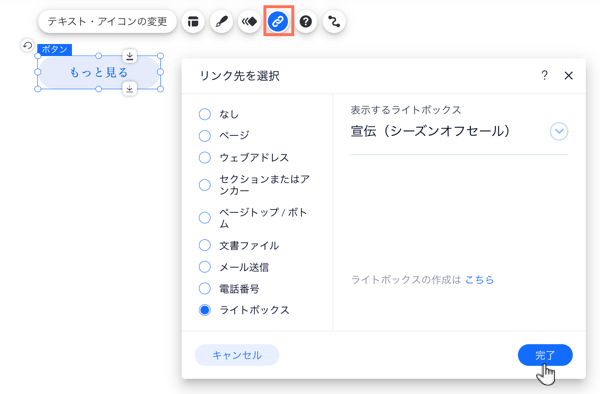Image resolution: width=600 pixels, height=394 pixels.
Task: Click the 表示するライトボックス label
Action: [406, 110]
